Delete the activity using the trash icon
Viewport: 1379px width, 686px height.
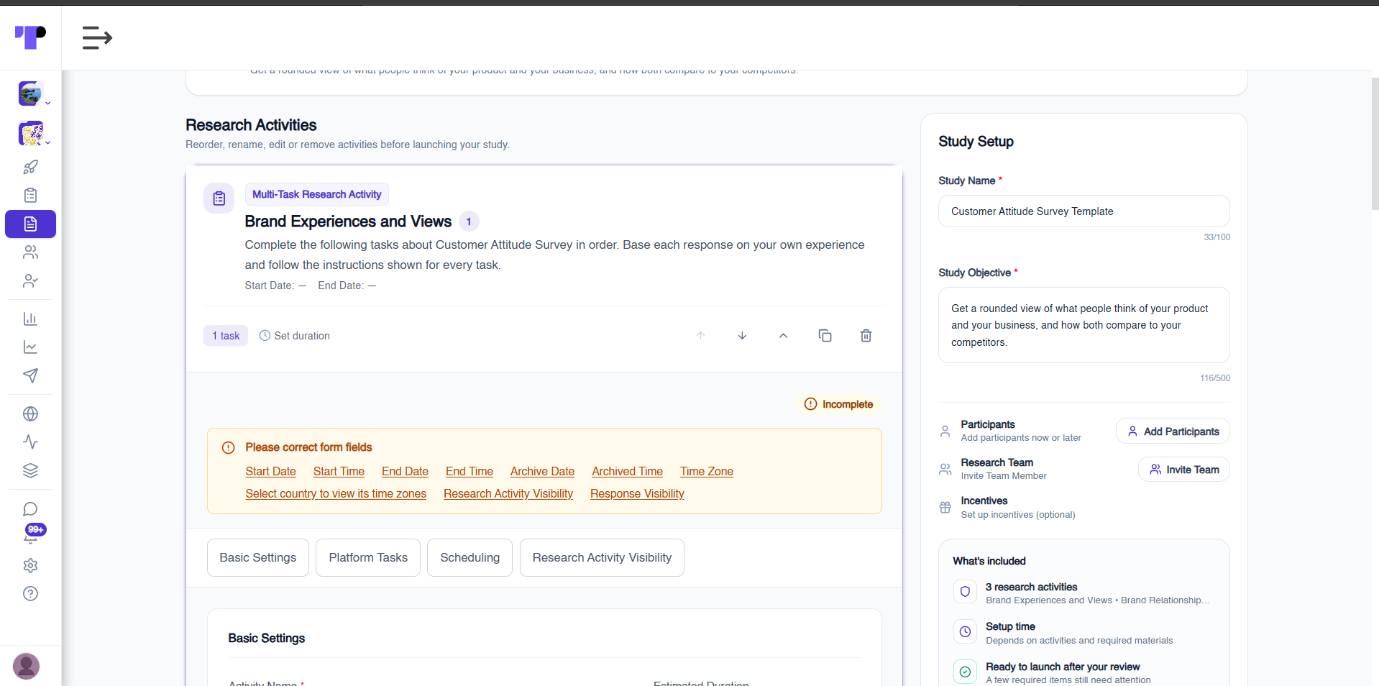866,336
